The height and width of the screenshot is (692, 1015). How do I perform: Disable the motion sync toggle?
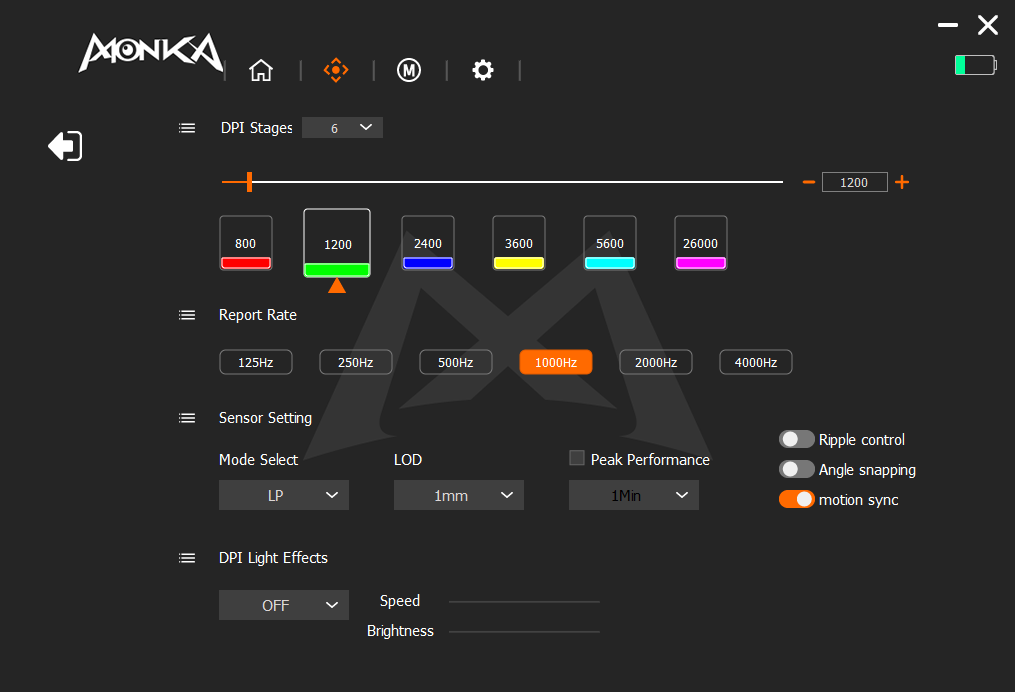(x=797, y=500)
